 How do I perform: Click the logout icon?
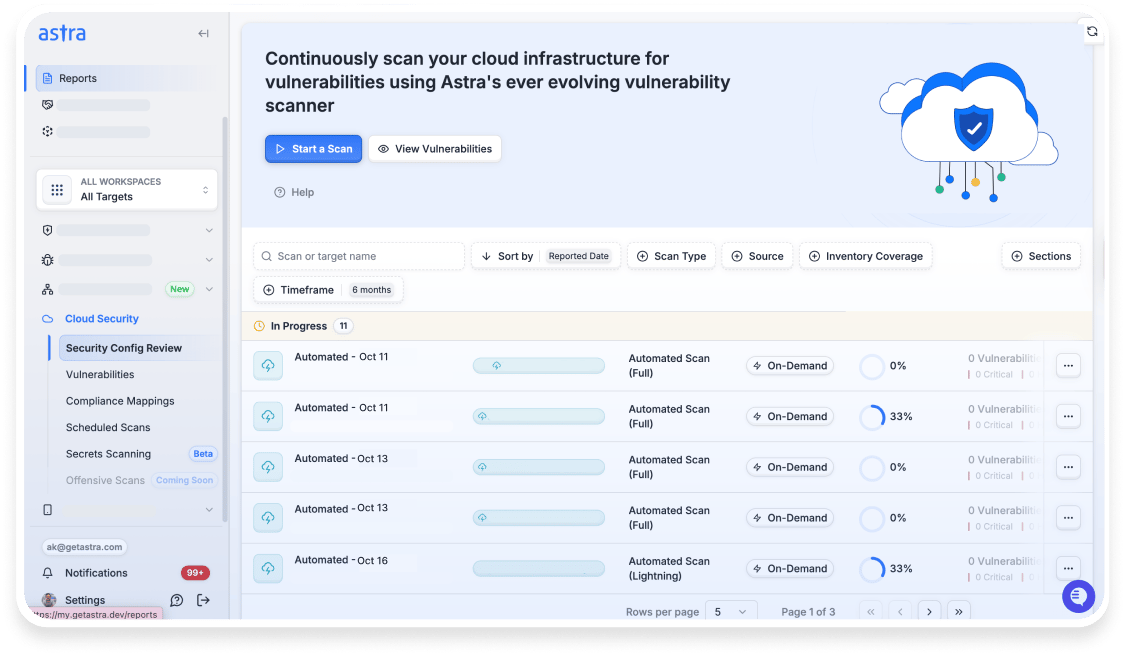pos(203,600)
